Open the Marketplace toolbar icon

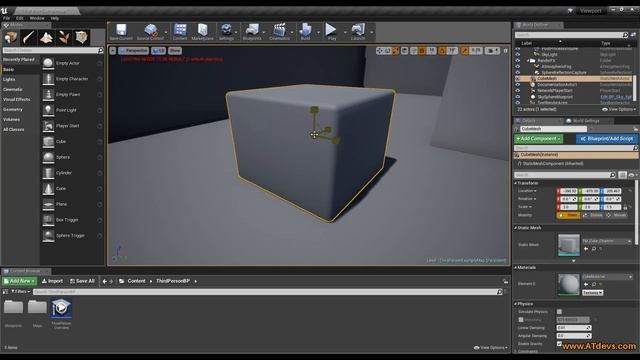point(202,32)
